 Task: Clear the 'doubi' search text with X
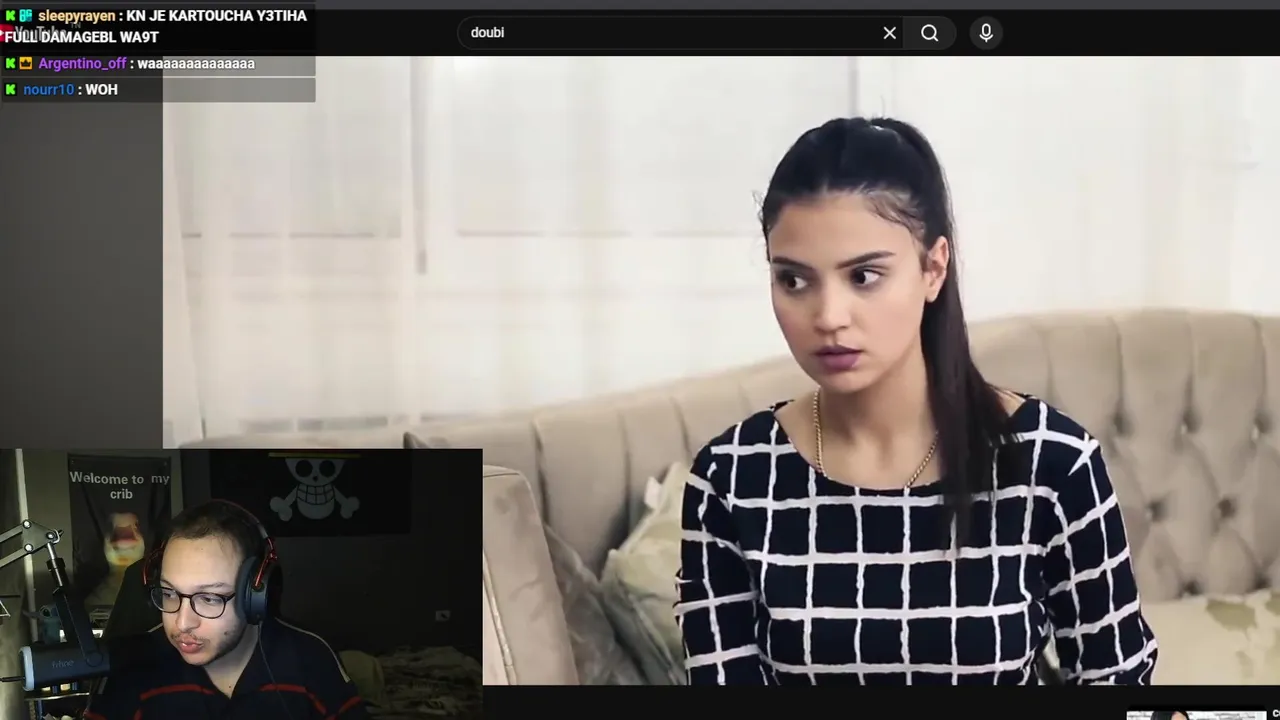[x=889, y=33]
